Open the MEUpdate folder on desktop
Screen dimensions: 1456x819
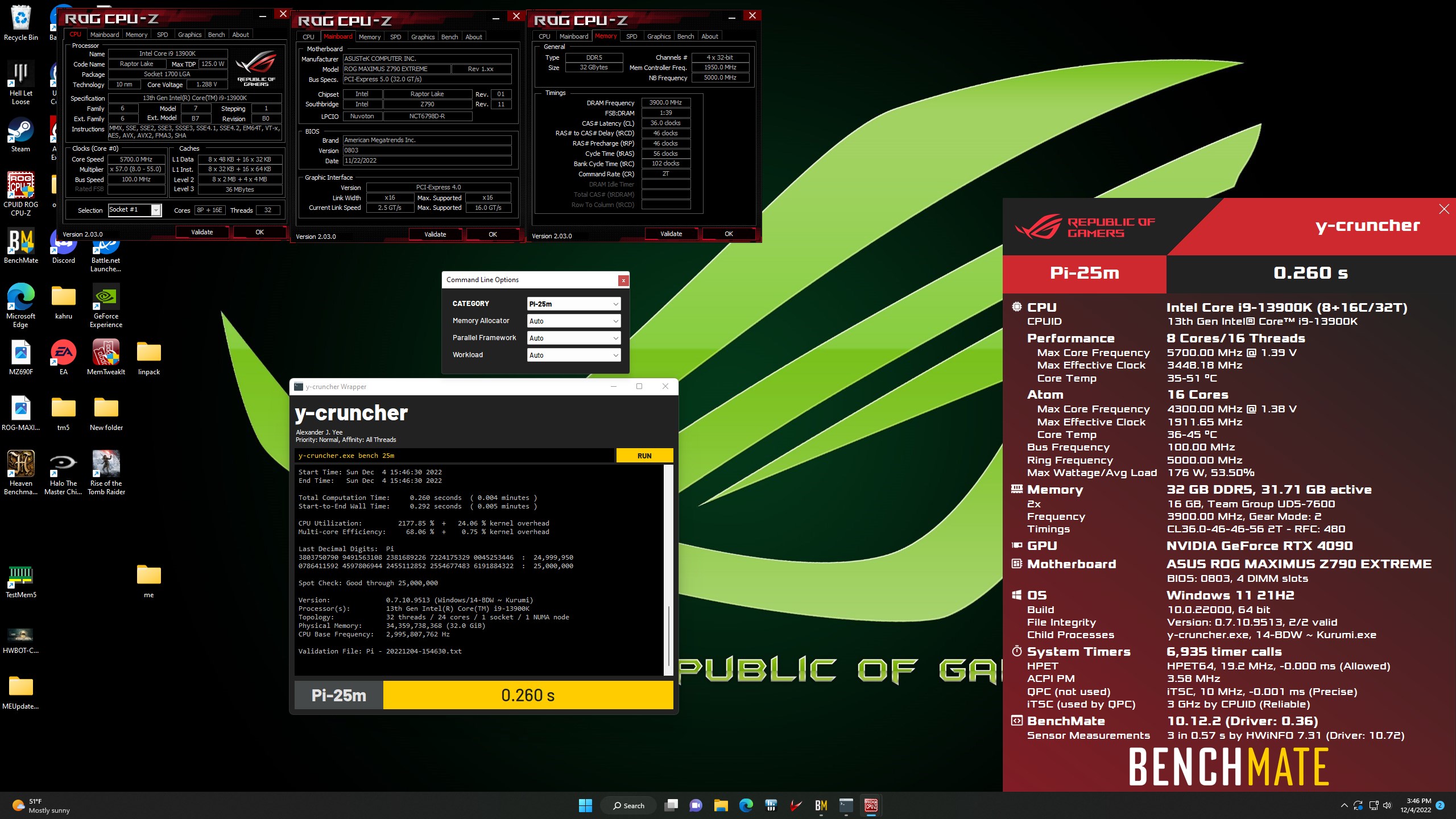21,692
